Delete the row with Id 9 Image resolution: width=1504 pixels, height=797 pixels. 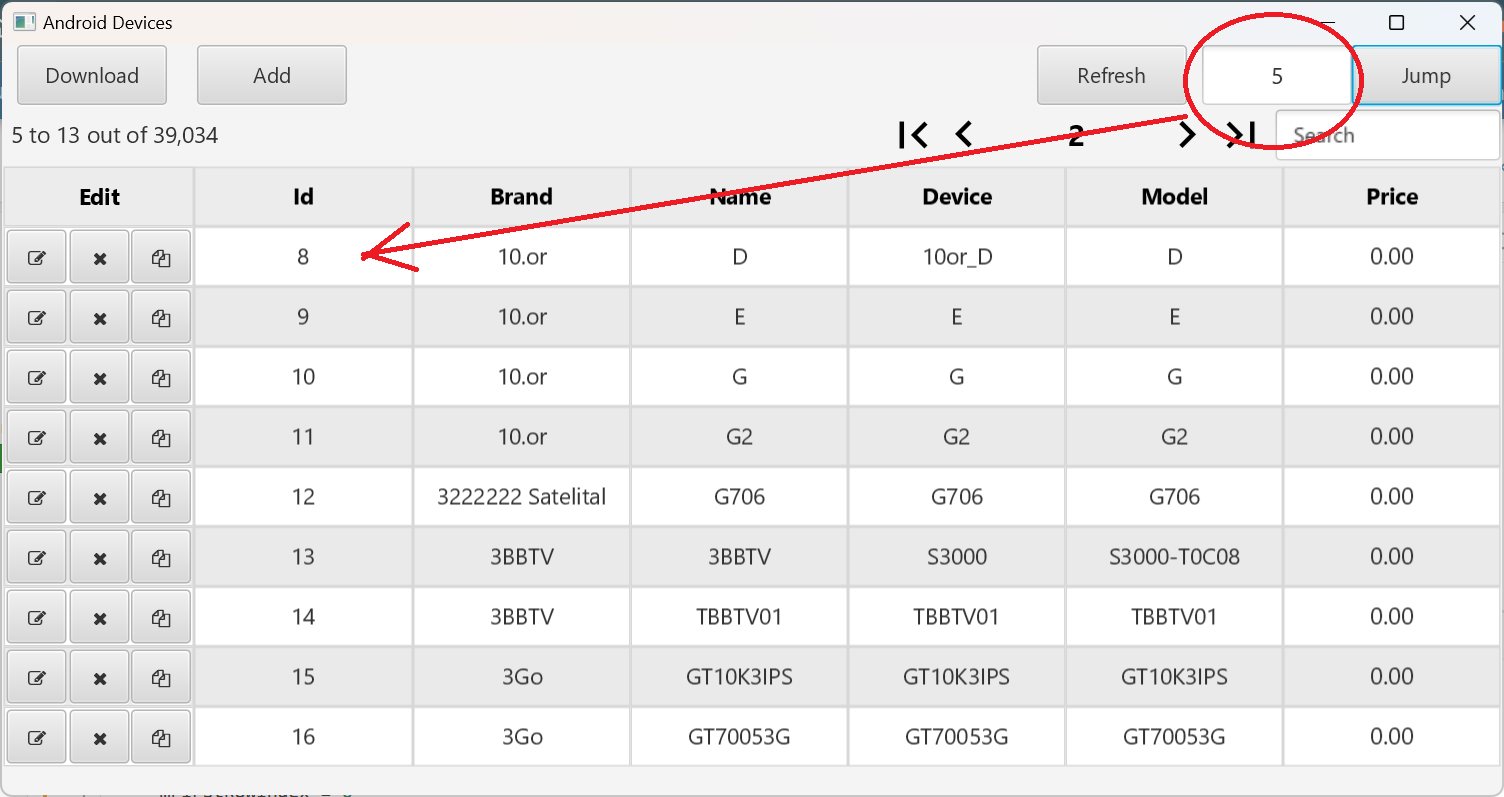(x=100, y=318)
